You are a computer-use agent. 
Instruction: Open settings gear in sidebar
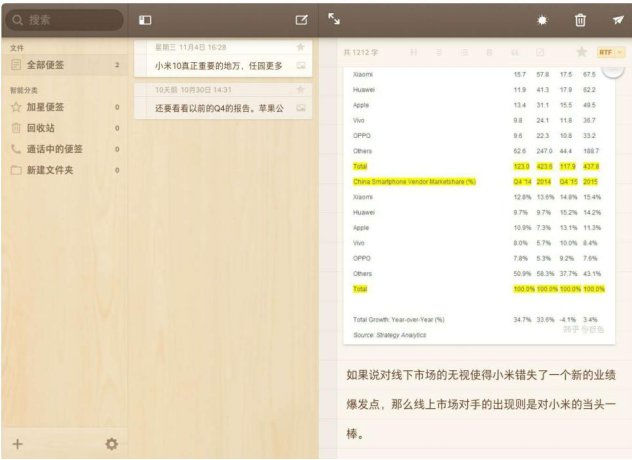[x=112, y=444]
